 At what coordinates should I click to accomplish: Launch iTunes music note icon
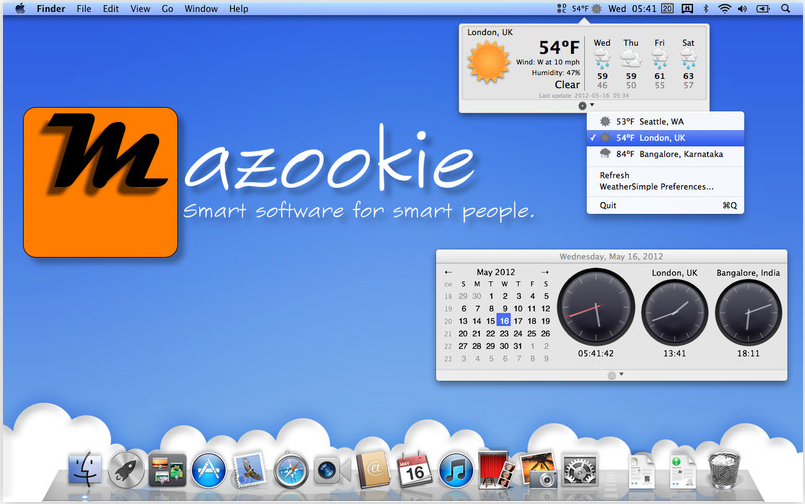point(455,470)
